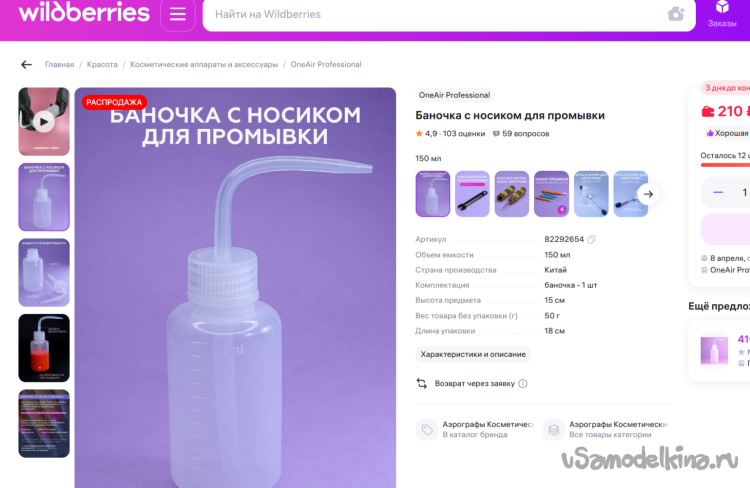Select the red liquid bottle thumbnail

[x=44, y=348]
